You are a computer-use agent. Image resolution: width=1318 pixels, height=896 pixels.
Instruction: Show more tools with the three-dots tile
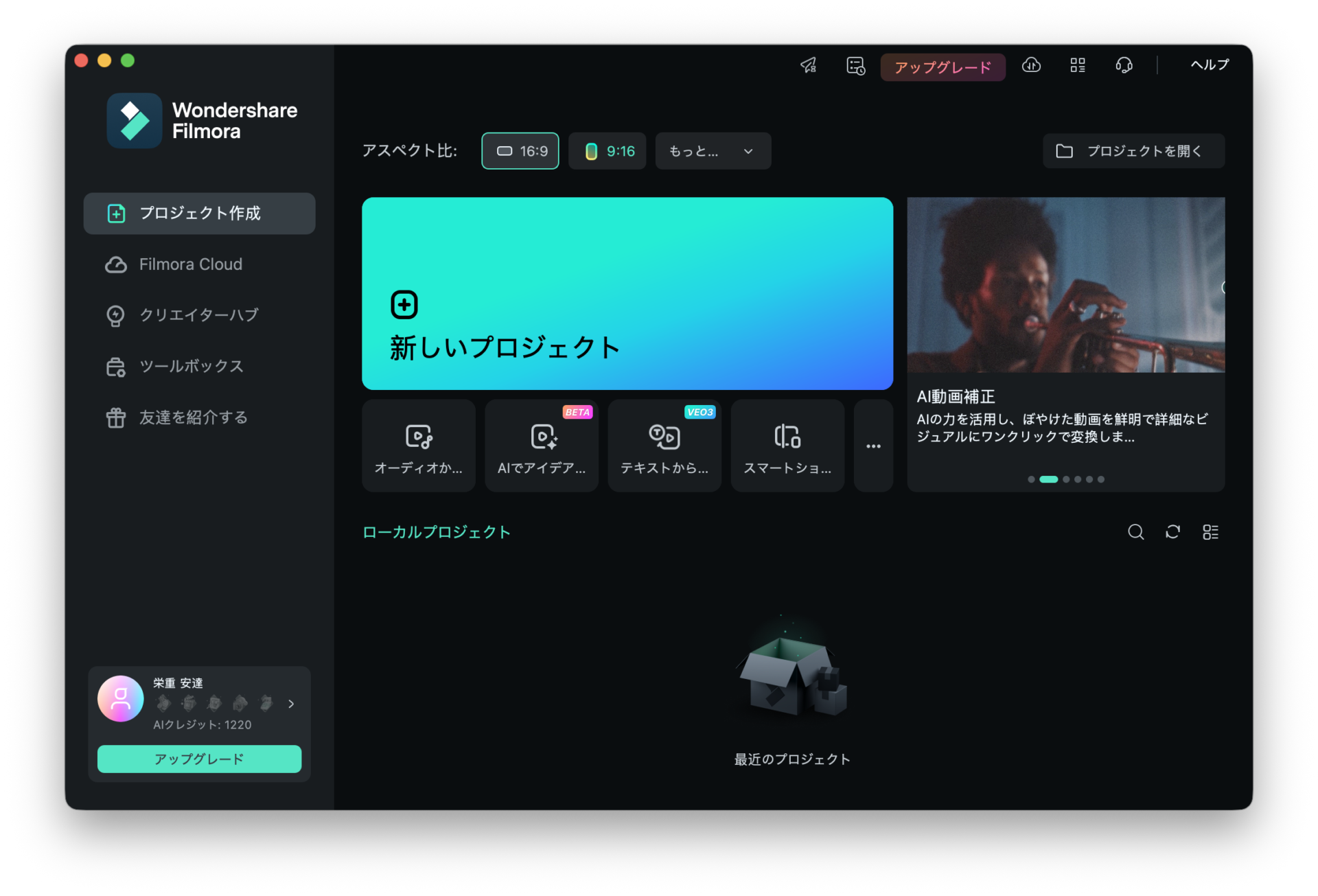[x=873, y=446]
